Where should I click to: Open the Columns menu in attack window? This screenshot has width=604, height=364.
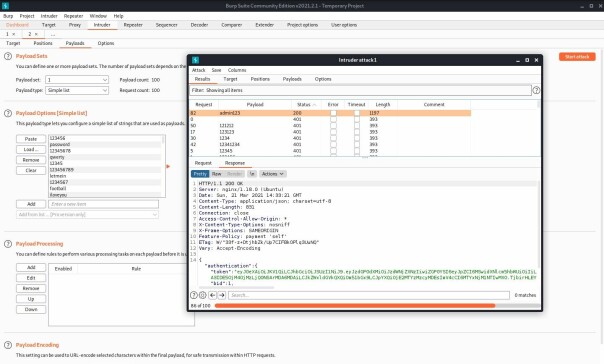click(237, 70)
